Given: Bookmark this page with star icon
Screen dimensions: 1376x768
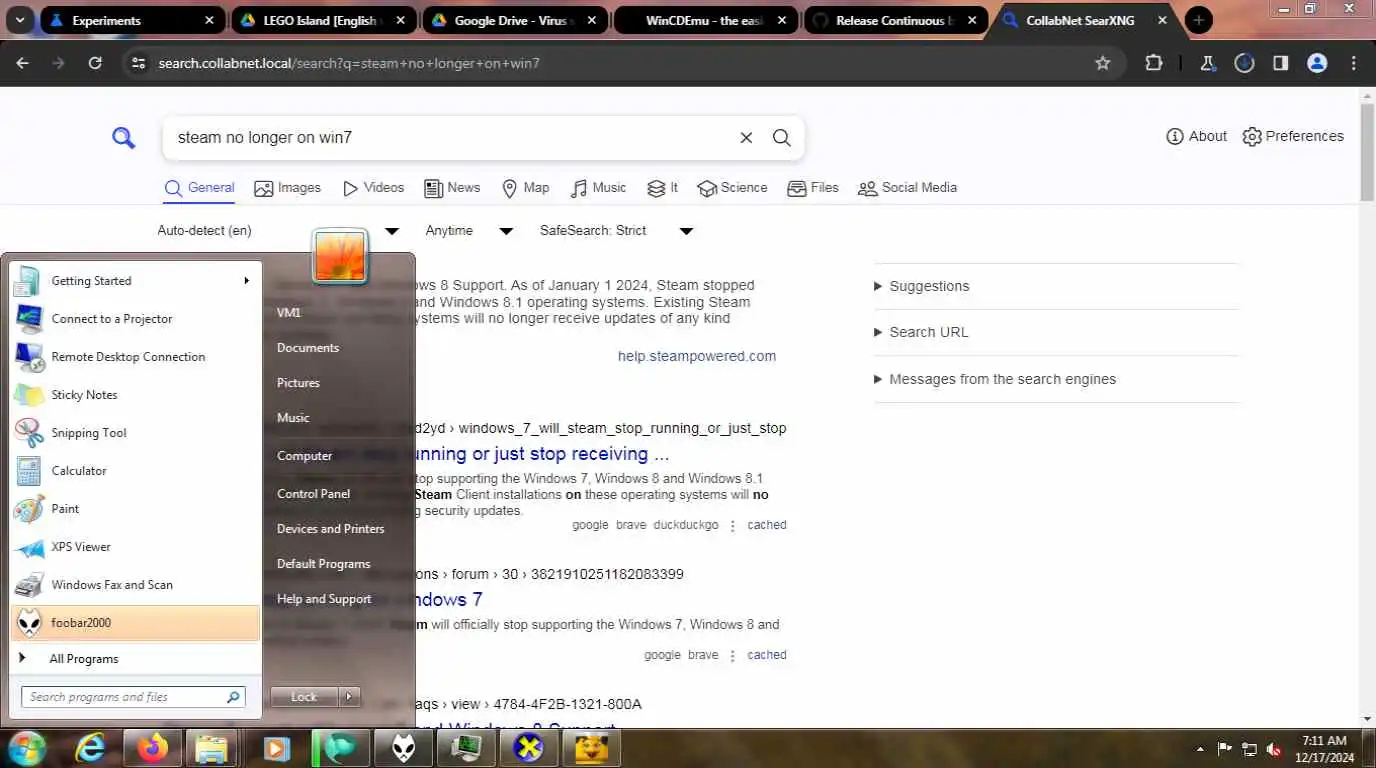Looking at the screenshot, I should click(x=1103, y=63).
